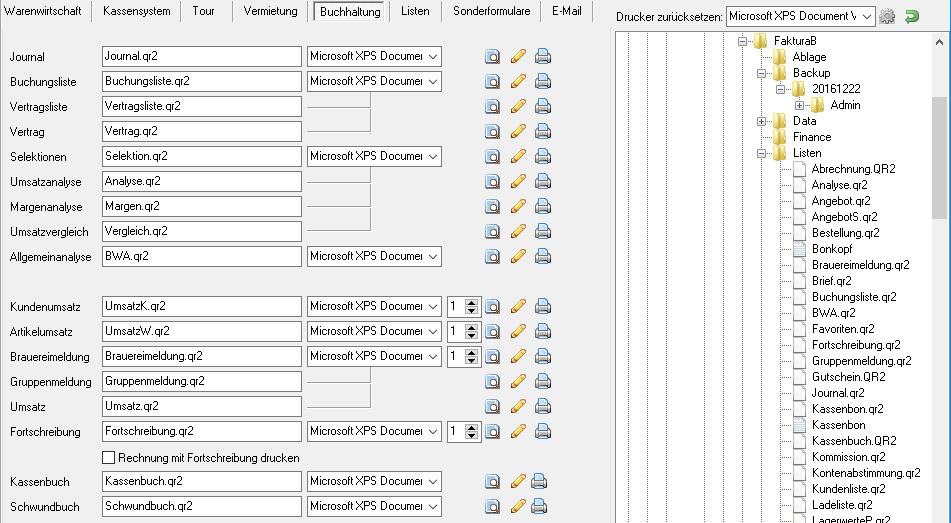Edit the Artikelumsatz report layout
Image resolution: width=951 pixels, height=523 pixels.
pyautogui.click(x=518, y=331)
